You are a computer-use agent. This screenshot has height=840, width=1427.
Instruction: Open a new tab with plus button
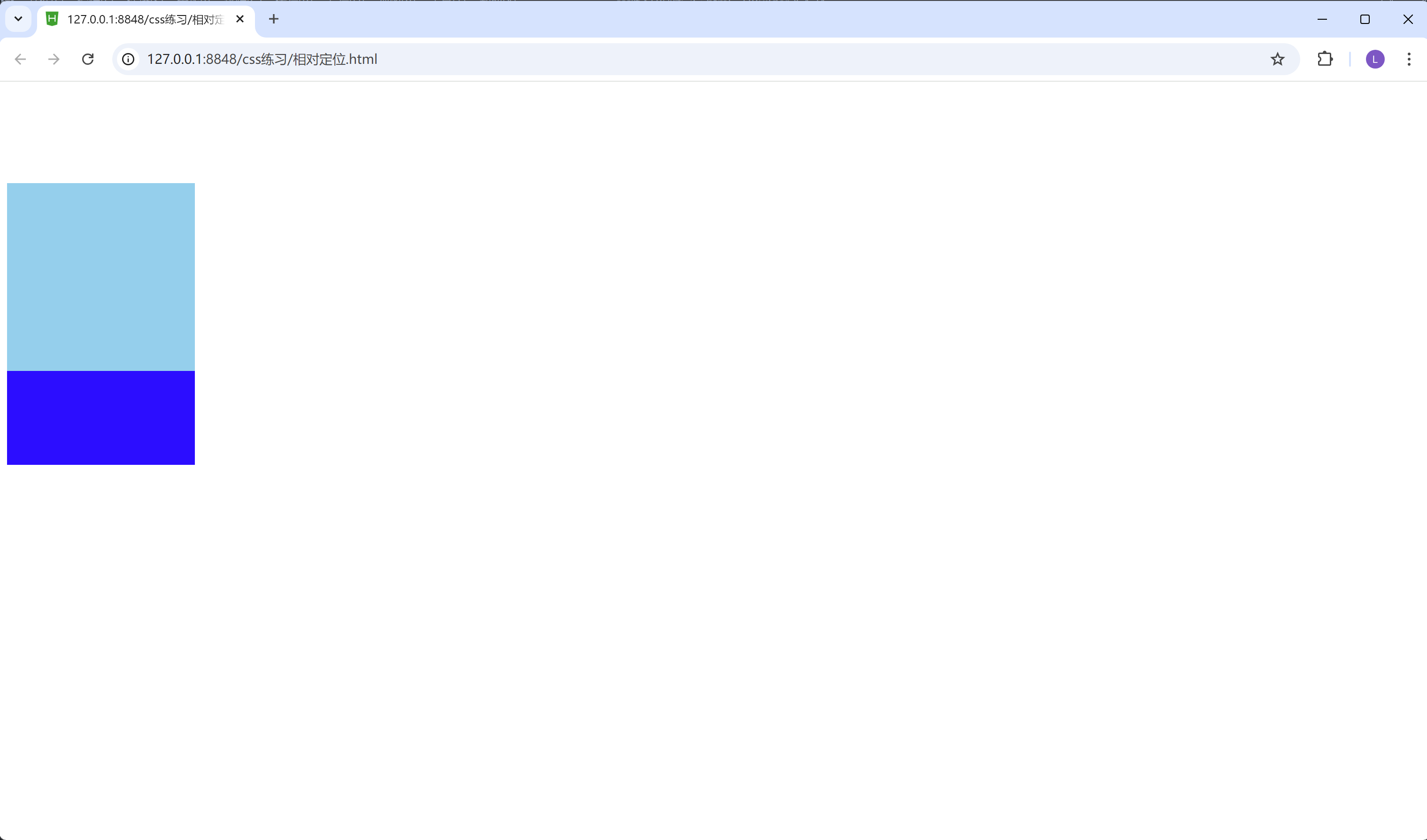click(x=273, y=19)
